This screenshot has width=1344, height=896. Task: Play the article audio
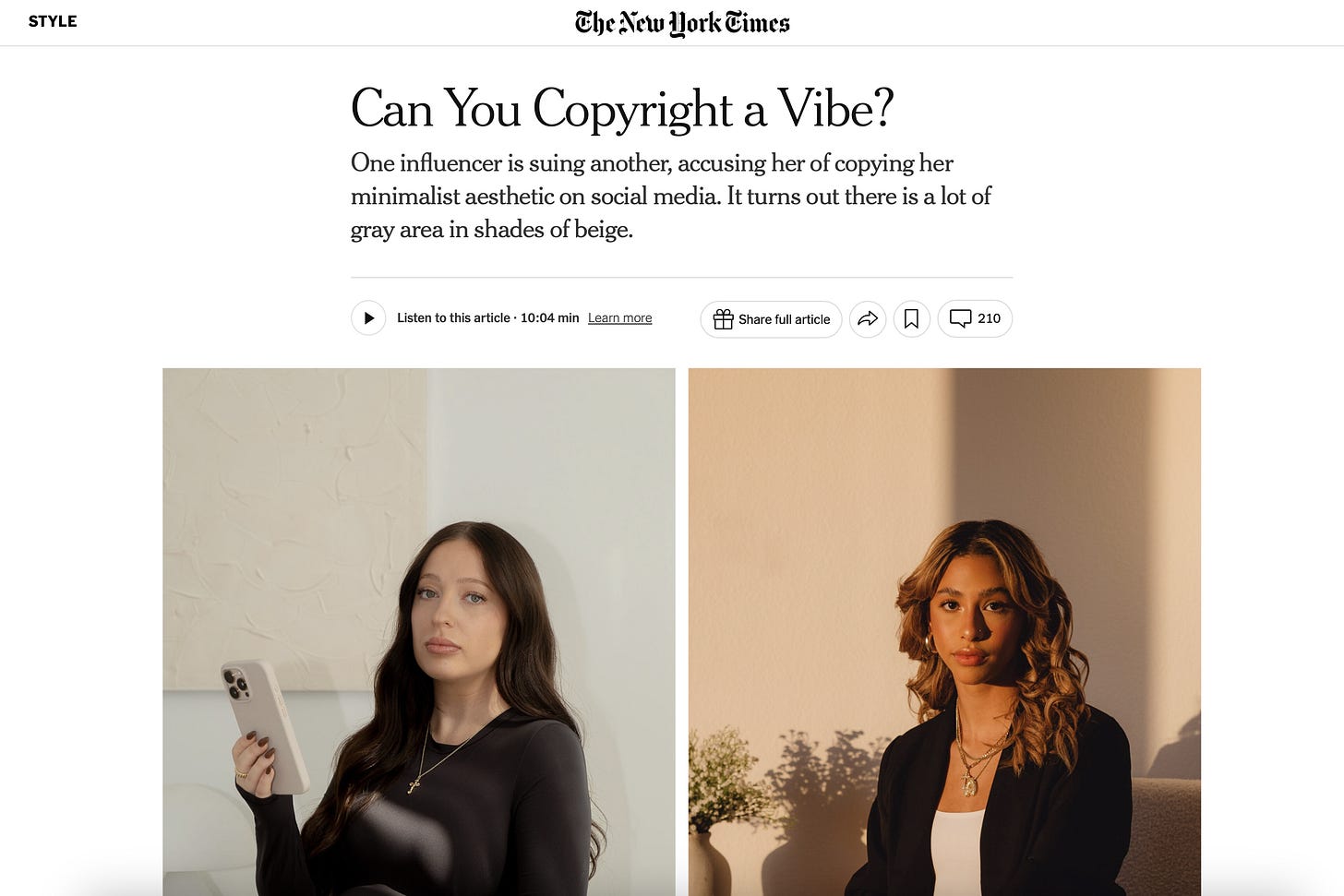coord(368,318)
